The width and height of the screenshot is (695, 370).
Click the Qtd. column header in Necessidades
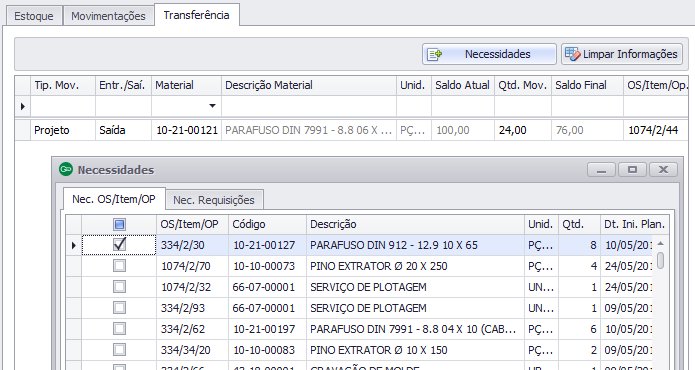(579, 224)
